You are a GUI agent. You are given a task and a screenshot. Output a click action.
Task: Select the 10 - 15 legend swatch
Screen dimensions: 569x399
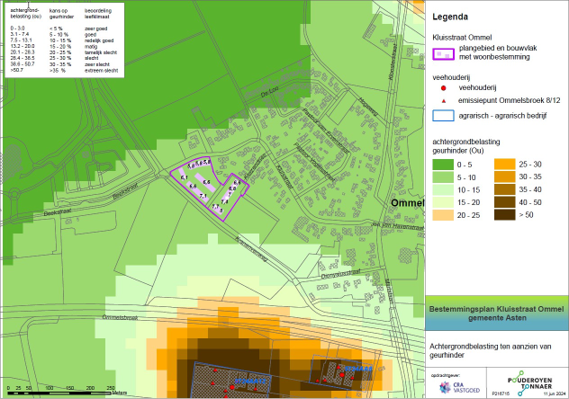click(443, 190)
